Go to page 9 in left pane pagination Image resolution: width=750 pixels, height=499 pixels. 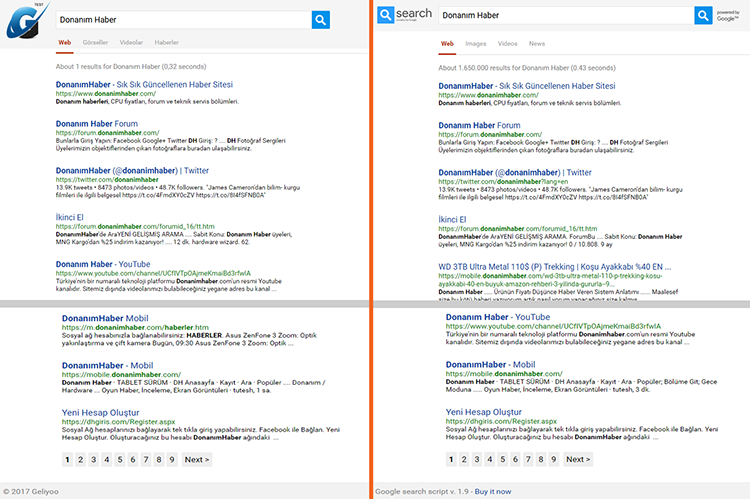click(172, 460)
